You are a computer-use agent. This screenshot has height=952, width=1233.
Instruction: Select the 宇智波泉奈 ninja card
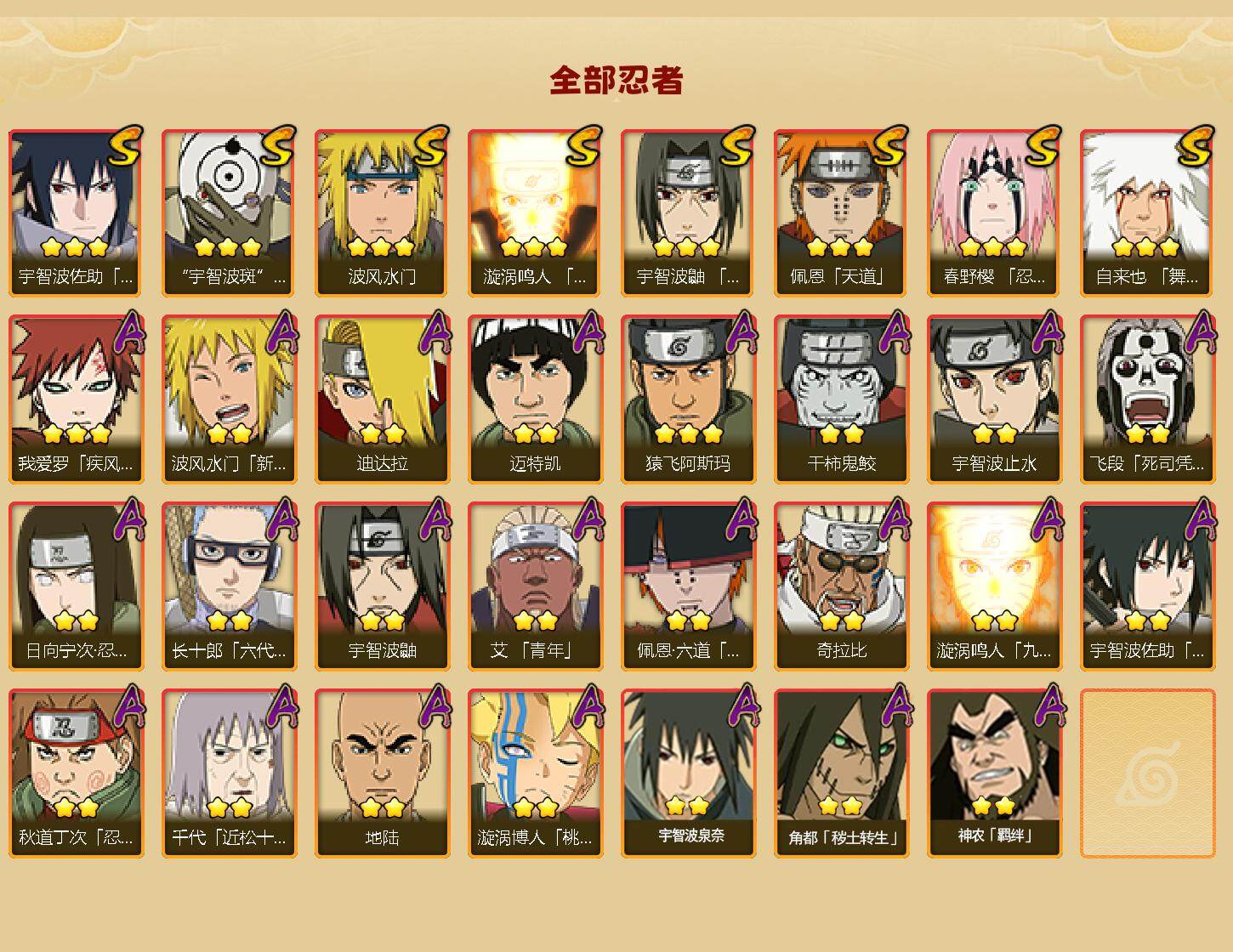(688, 773)
